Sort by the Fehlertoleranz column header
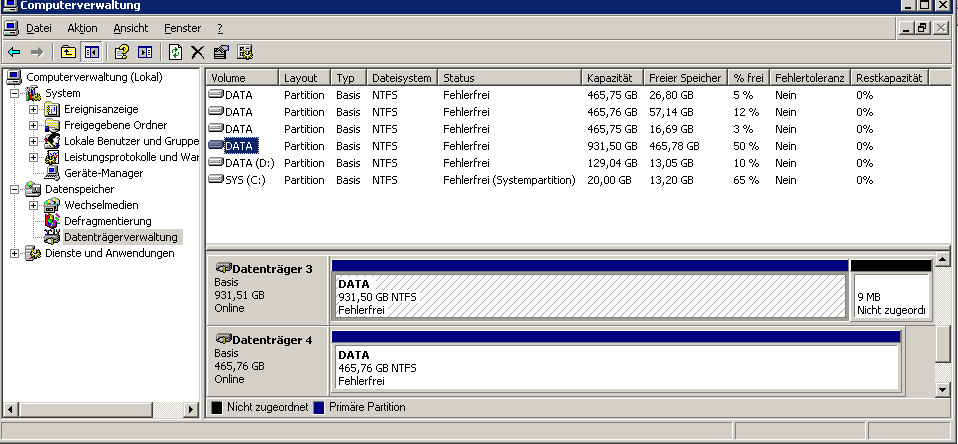 click(x=810, y=78)
